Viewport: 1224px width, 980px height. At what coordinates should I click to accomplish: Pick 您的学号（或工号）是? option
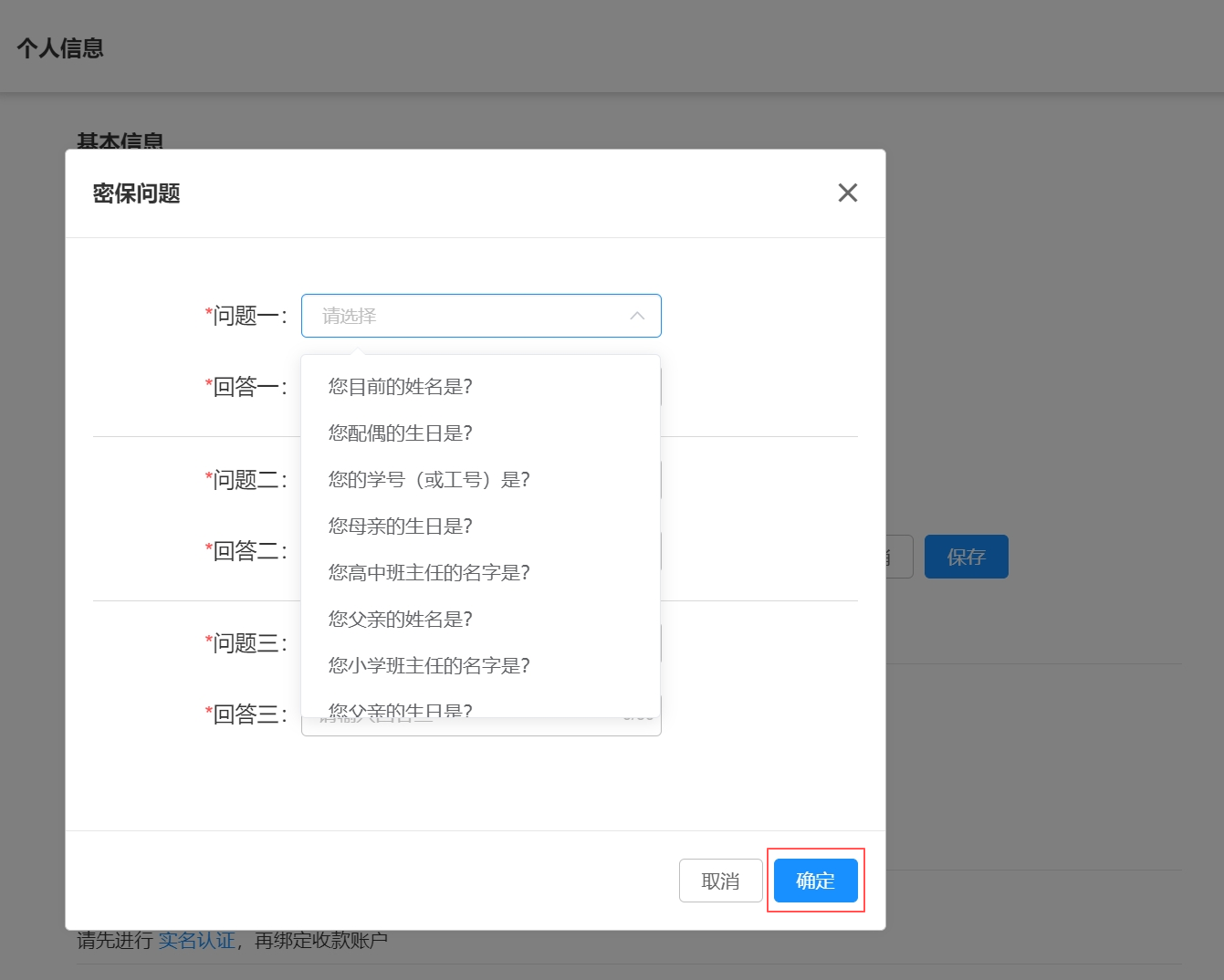(428, 479)
